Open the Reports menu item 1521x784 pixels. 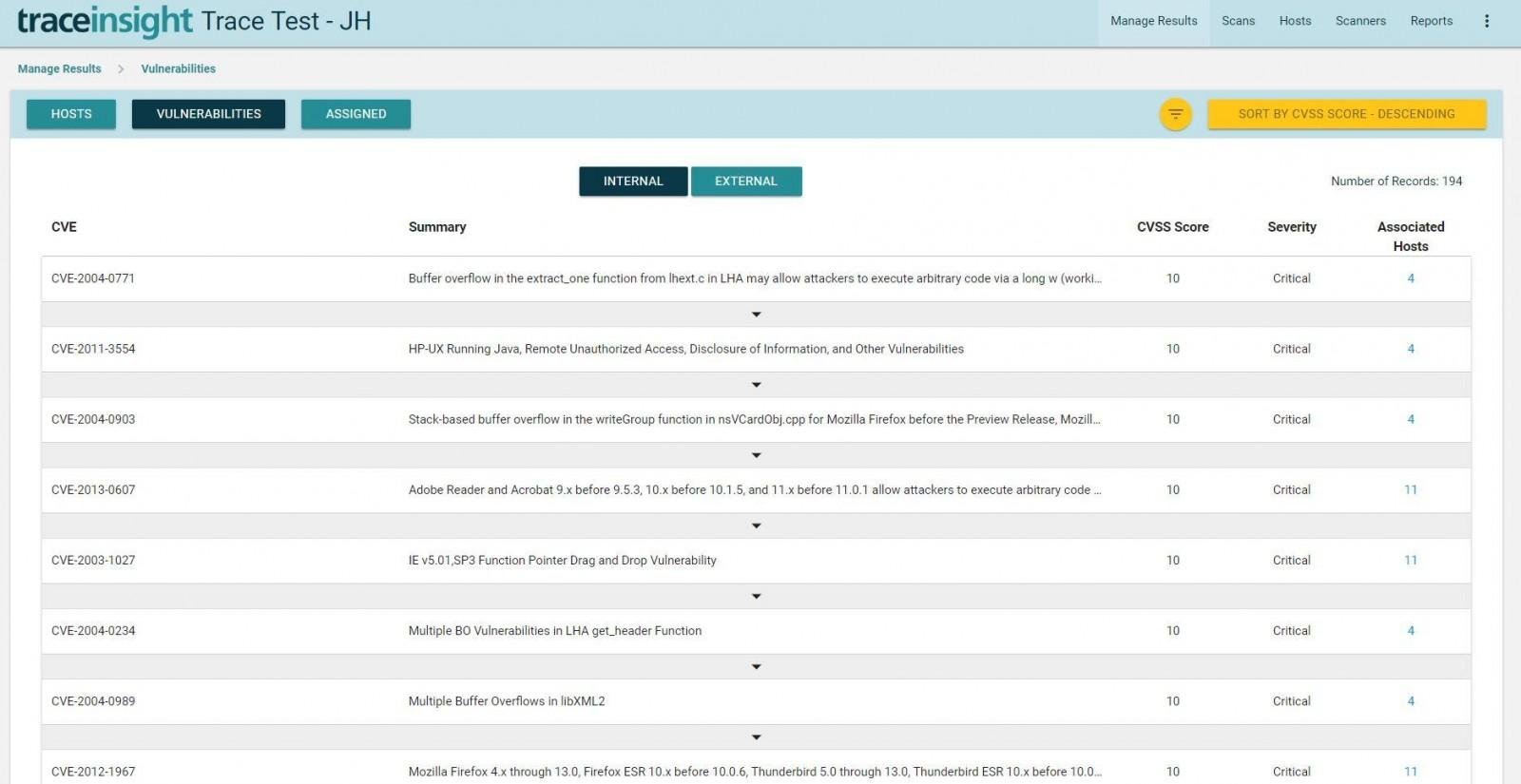point(1431,21)
